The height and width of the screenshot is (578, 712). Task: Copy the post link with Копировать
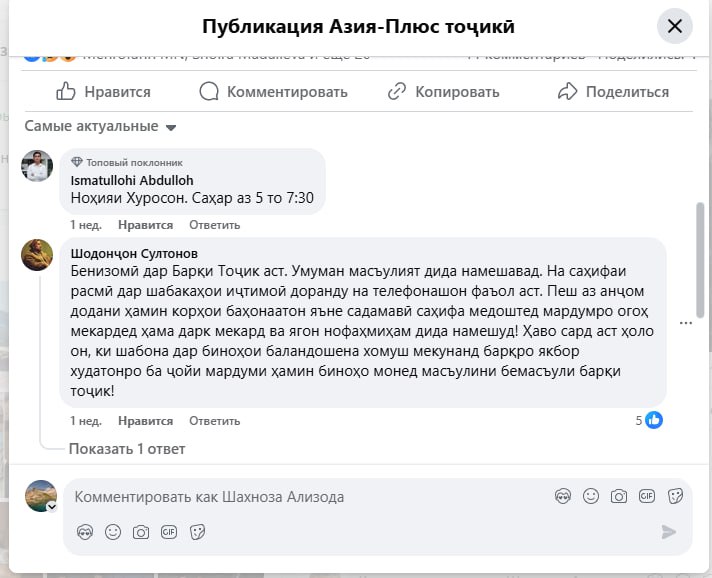(x=443, y=92)
